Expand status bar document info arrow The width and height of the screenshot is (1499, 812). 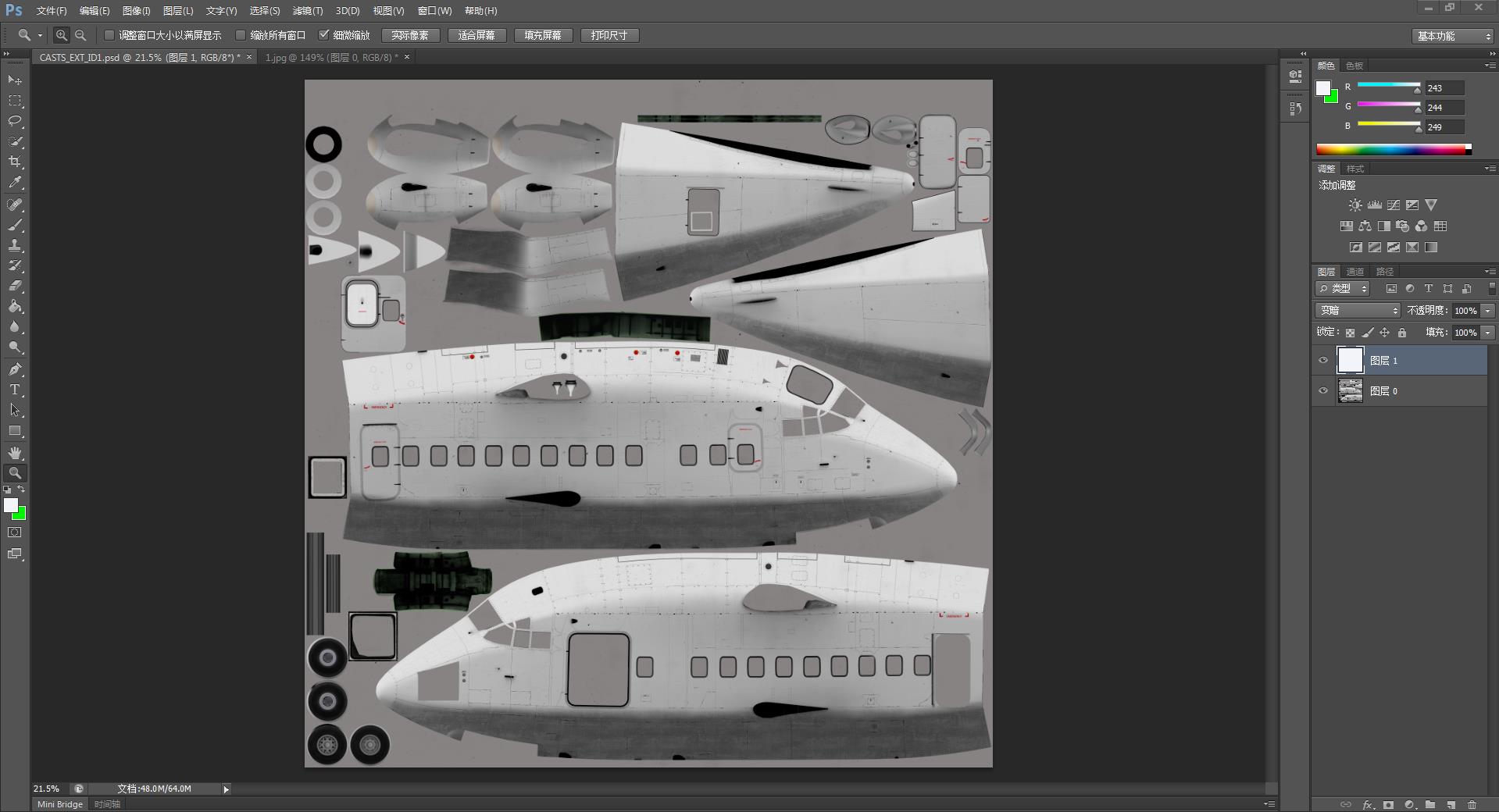click(x=227, y=789)
